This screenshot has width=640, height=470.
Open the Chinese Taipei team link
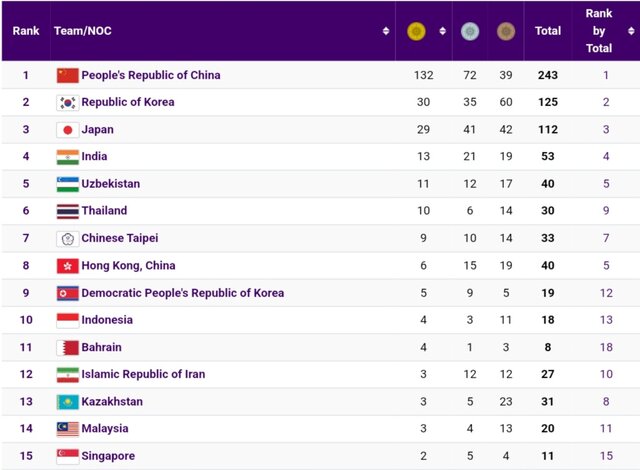click(120, 238)
